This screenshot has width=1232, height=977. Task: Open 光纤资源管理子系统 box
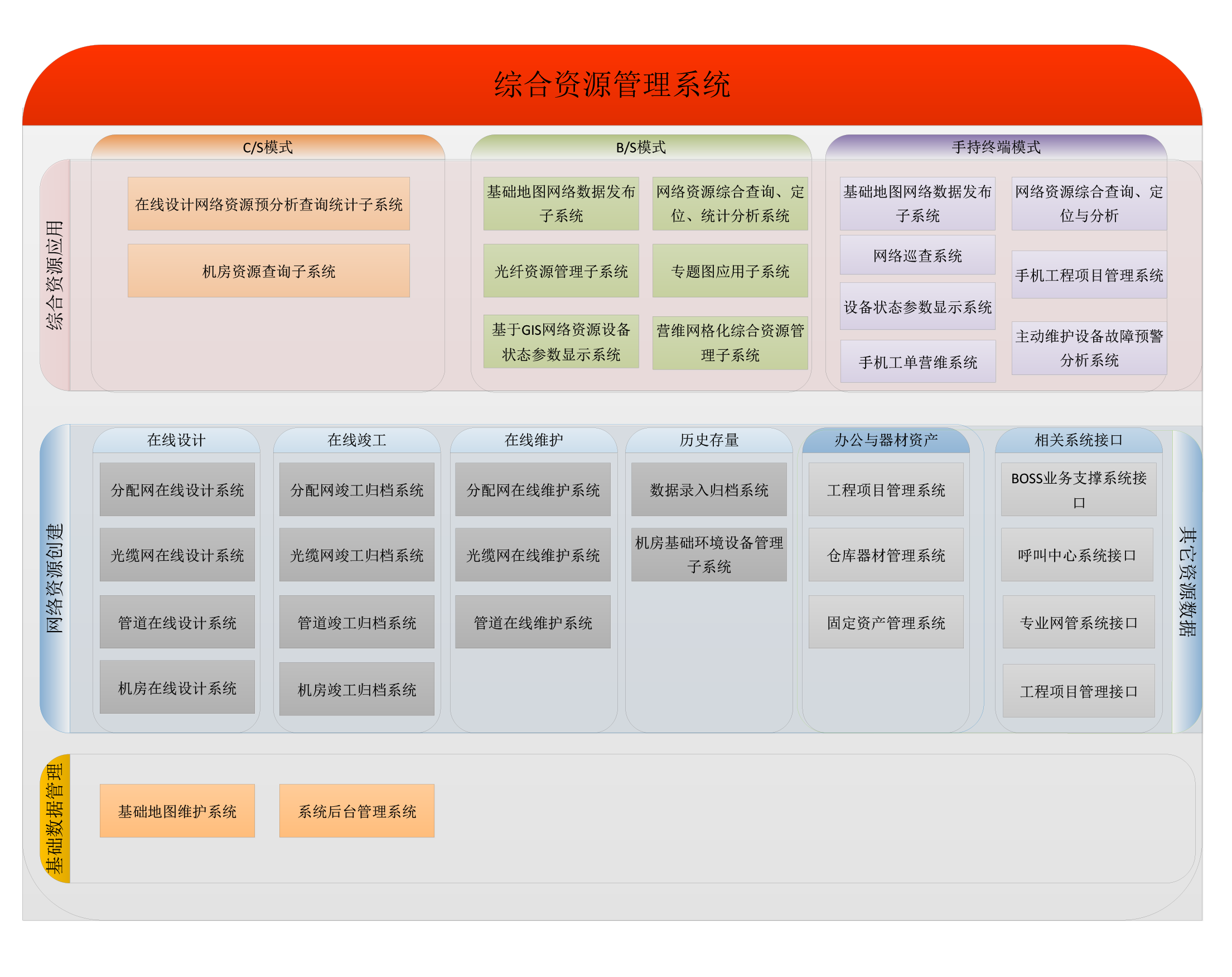tap(561, 271)
